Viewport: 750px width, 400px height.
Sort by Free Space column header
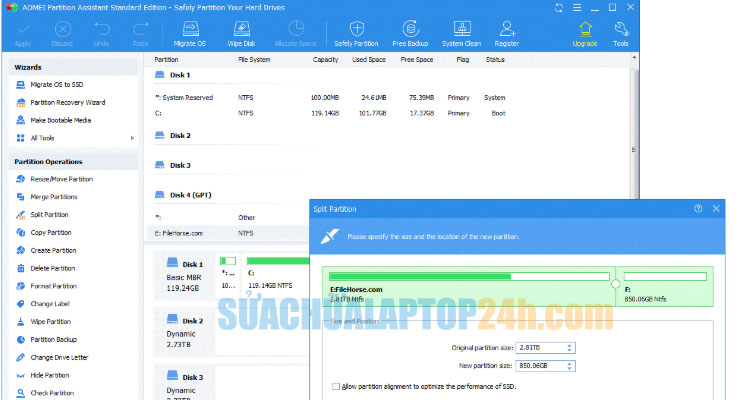(x=417, y=59)
